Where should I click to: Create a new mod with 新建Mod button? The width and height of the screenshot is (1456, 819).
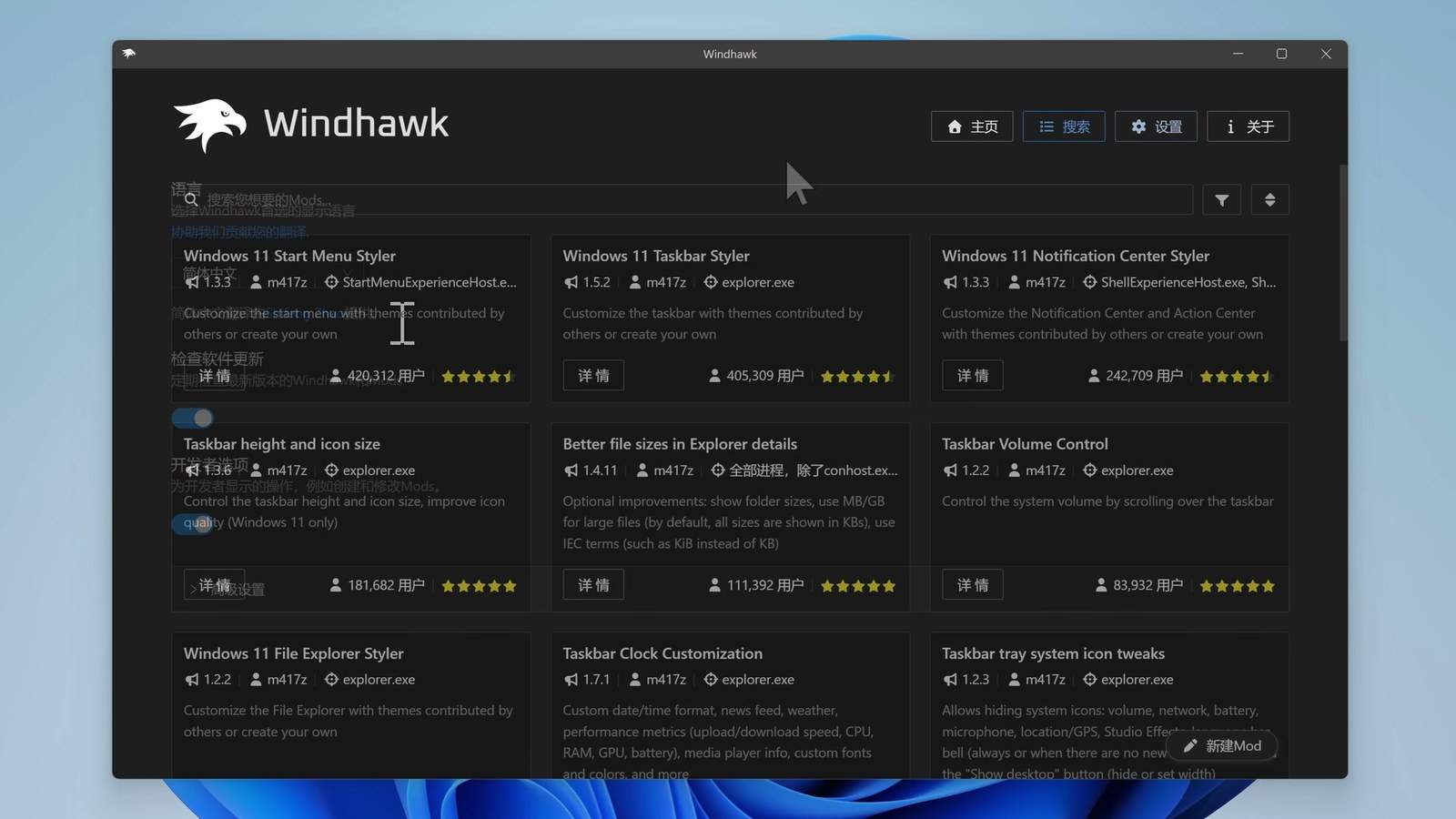[x=1223, y=746]
